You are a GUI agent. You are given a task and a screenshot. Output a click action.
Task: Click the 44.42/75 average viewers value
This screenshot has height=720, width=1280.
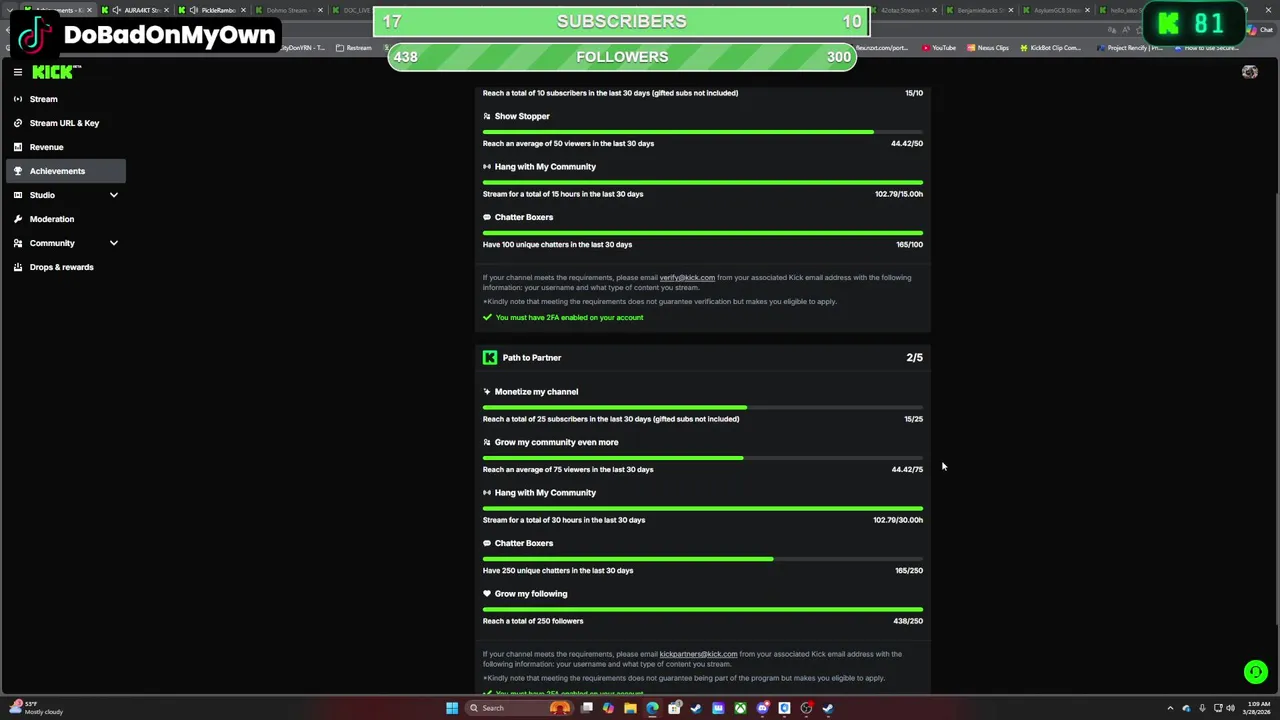[907, 469]
